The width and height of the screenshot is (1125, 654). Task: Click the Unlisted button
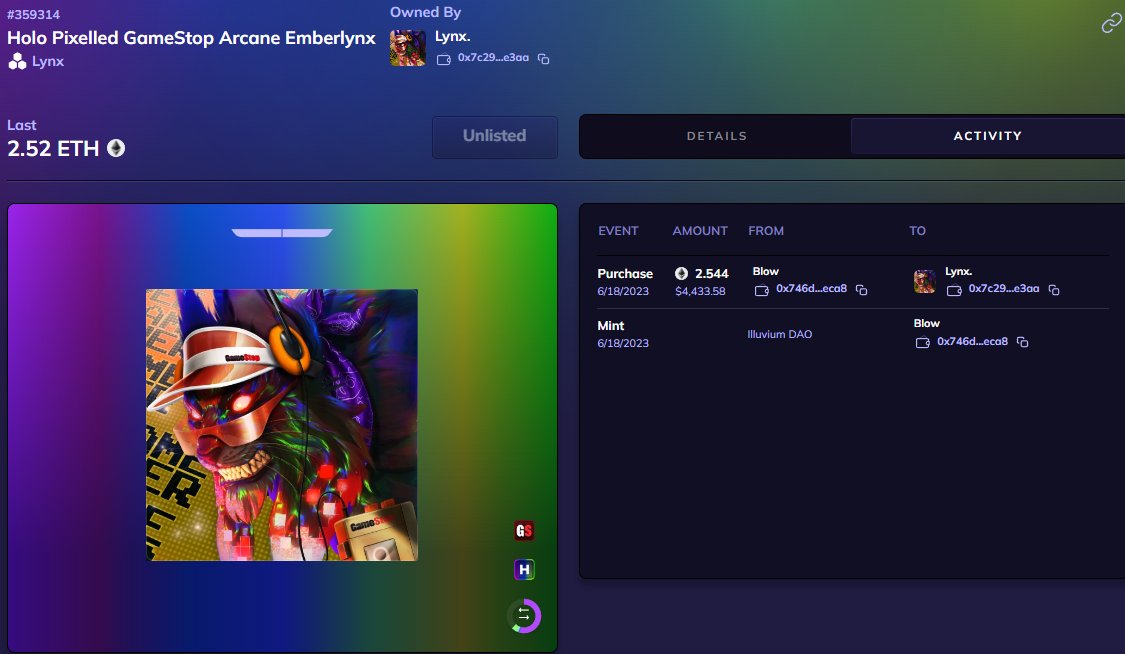click(x=494, y=136)
